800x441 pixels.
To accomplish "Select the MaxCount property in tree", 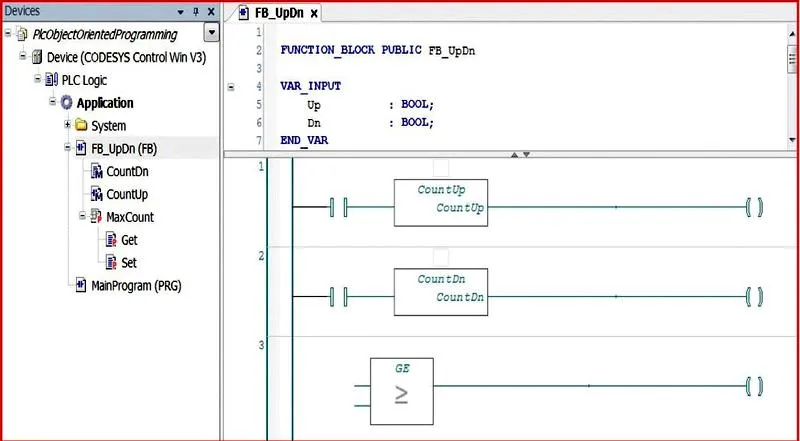I will coord(130,217).
